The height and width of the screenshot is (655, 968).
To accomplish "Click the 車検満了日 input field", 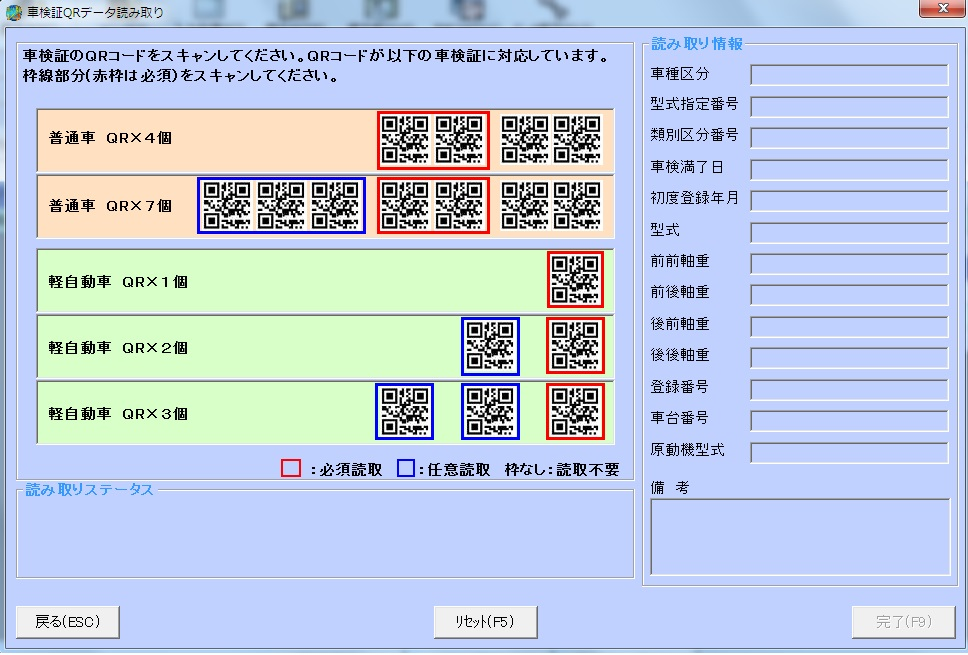I will click(x=849, y=170).
